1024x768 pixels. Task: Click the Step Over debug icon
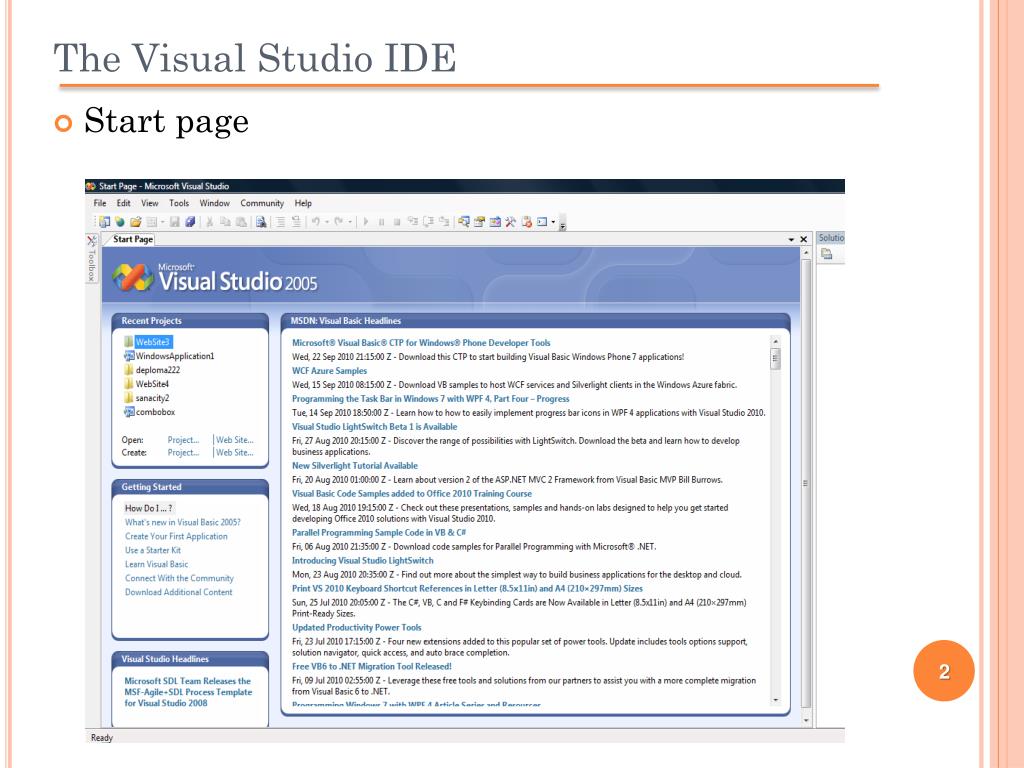click(x=428, y=222)
